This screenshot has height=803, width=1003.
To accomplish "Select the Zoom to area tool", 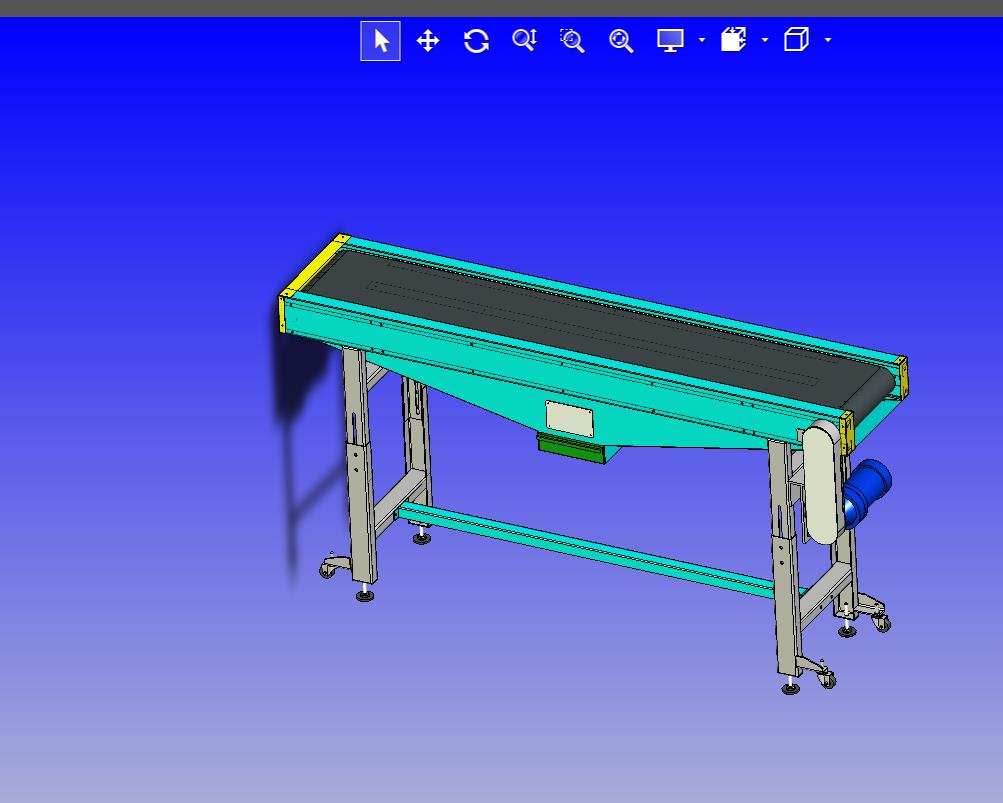I will (572, 40).
